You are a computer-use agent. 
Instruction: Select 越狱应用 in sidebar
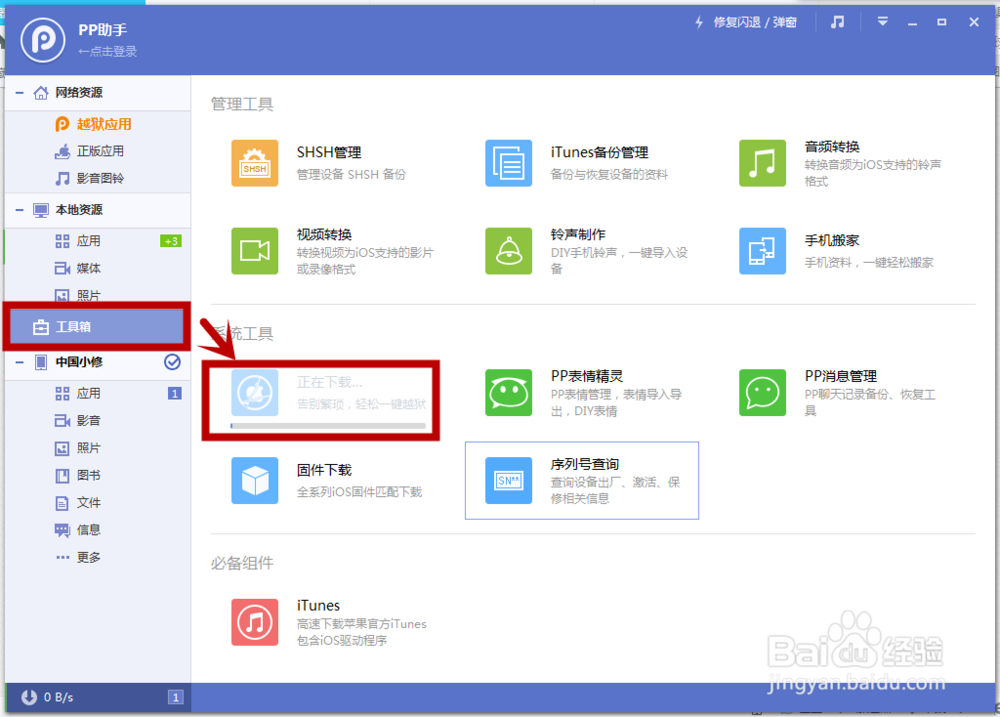point(105,124)
